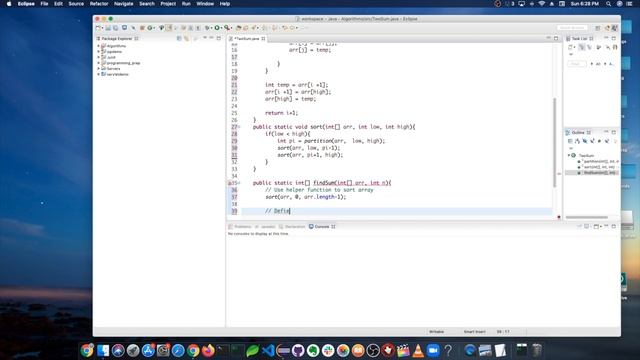The image size is (640, 360).
Task: Toggle Skip All Breakpoints in toolbar
Action: [x=133, y=28]
